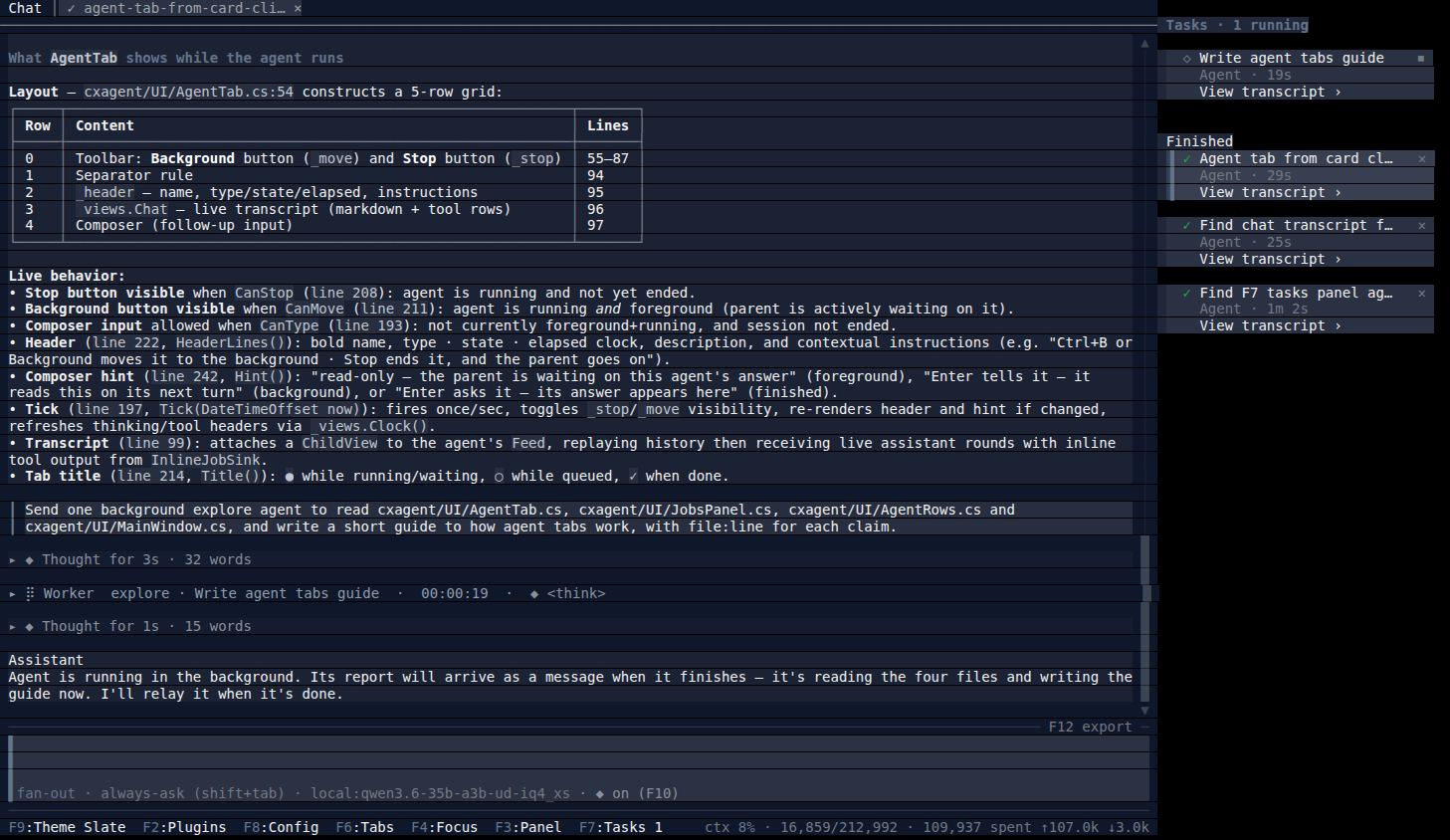Open View transcript for Write agent tabs guide
The image size is (1450, 840).
coord(1270,93)
